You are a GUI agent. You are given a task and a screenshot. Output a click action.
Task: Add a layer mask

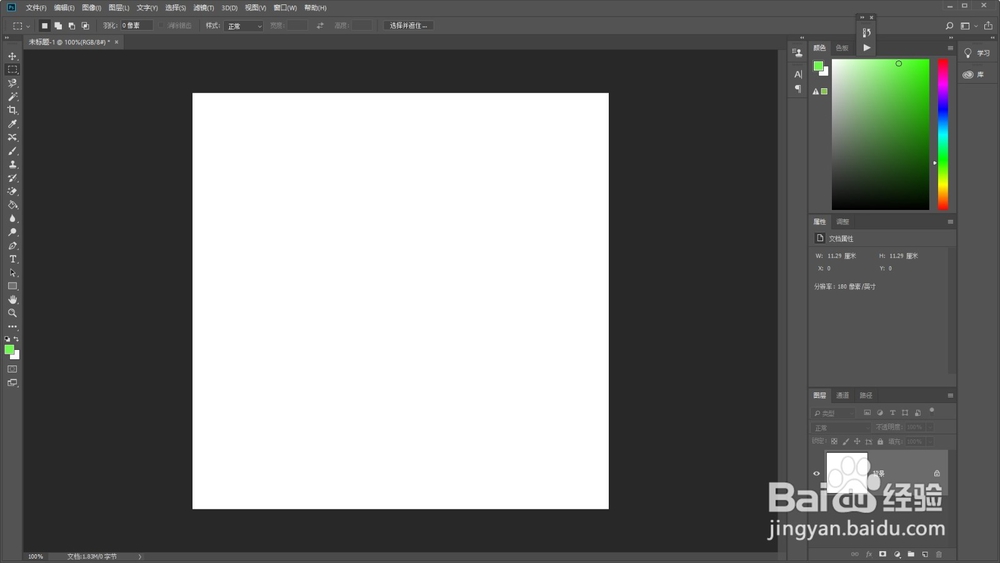(x=883, y=554)
